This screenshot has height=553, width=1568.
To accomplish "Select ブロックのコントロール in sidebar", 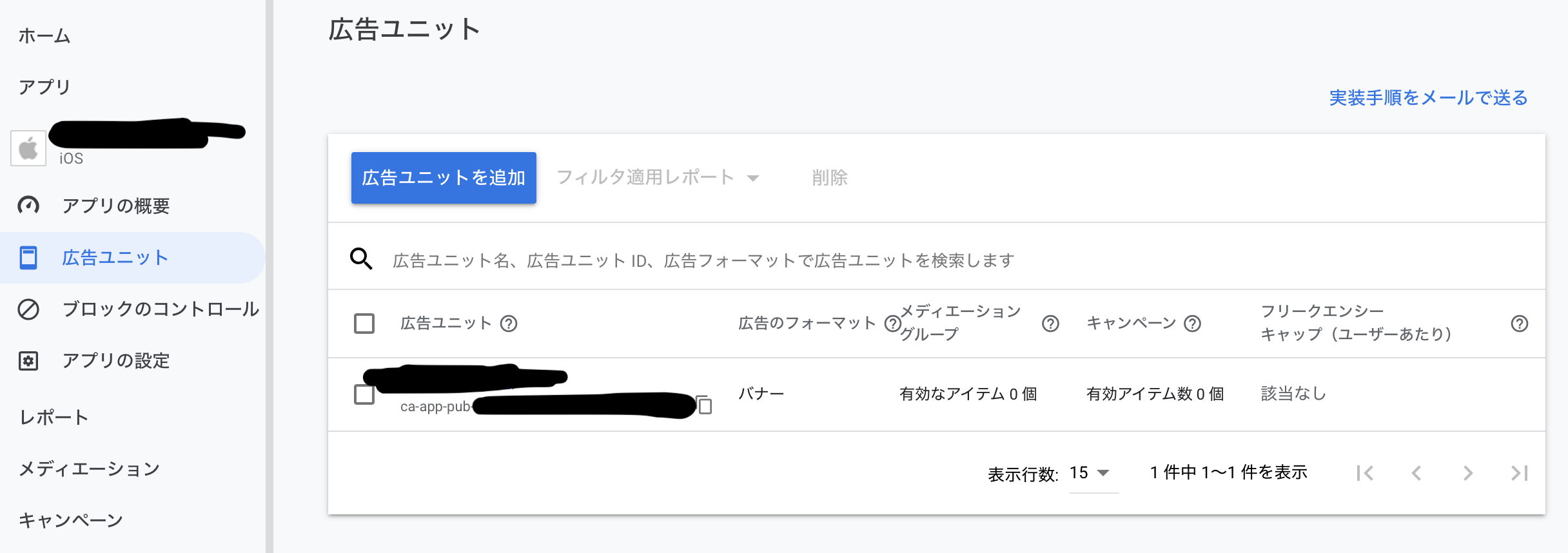I will click(x=160, y=309).
